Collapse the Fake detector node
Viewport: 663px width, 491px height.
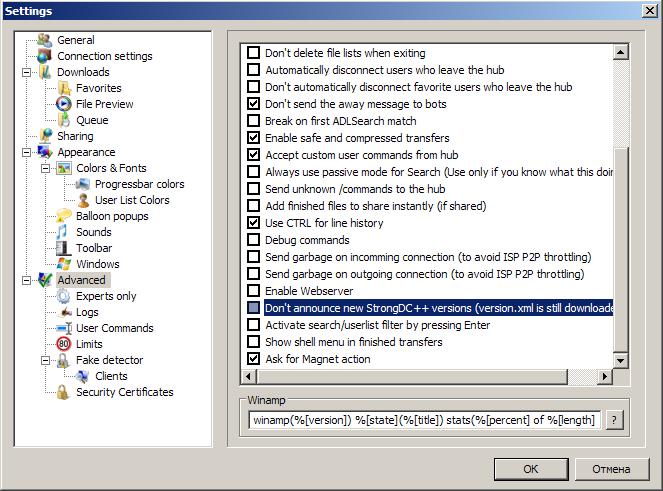46,360
